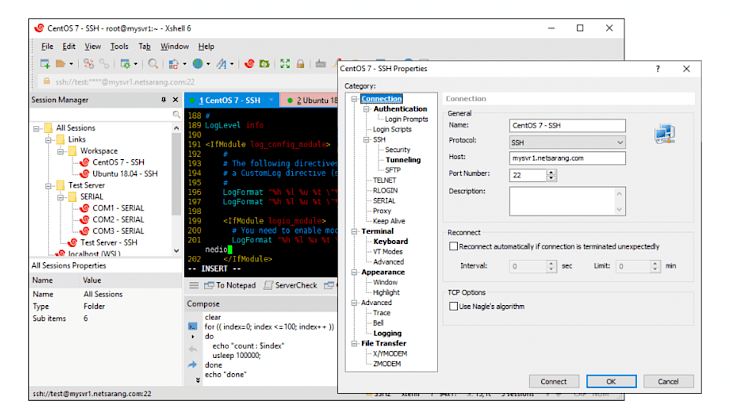Click the New Session toolbar icon
730x416 pixels.
[45, 64]
